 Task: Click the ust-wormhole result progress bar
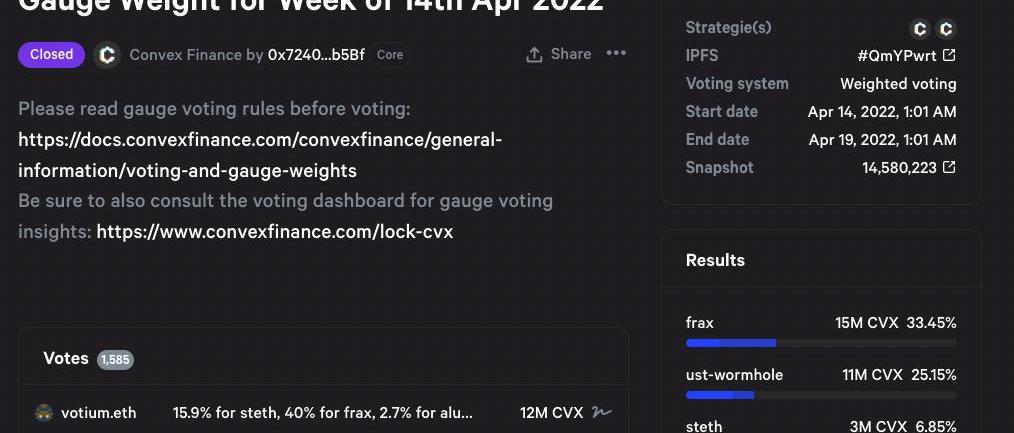click(x=820, y=395)
